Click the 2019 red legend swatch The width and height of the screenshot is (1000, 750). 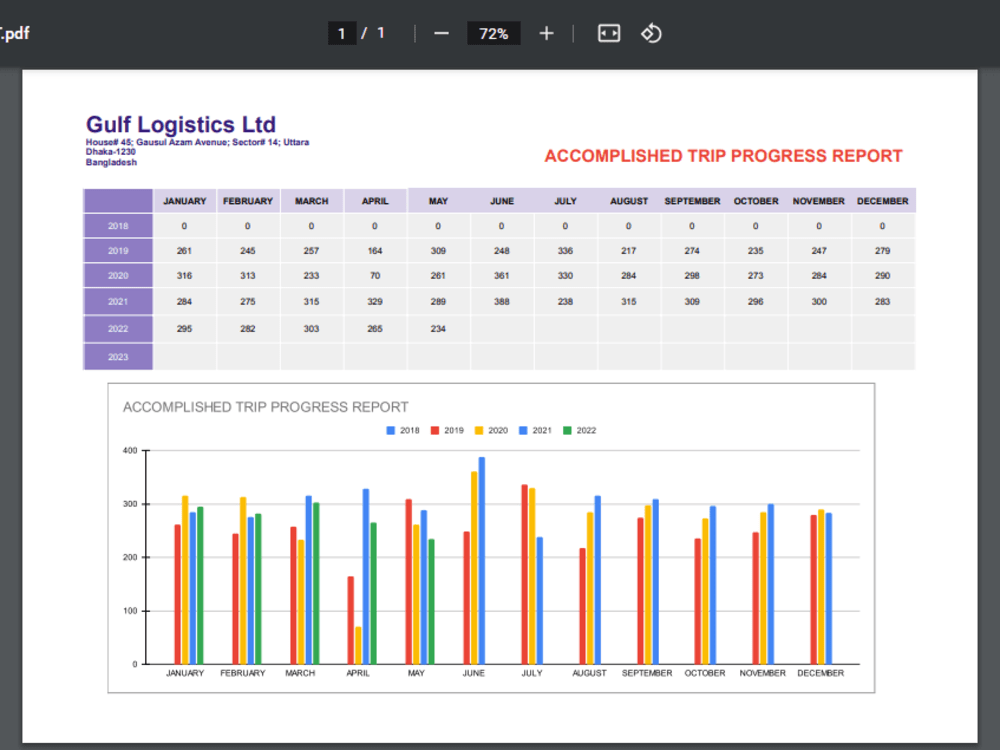point(435,430)
